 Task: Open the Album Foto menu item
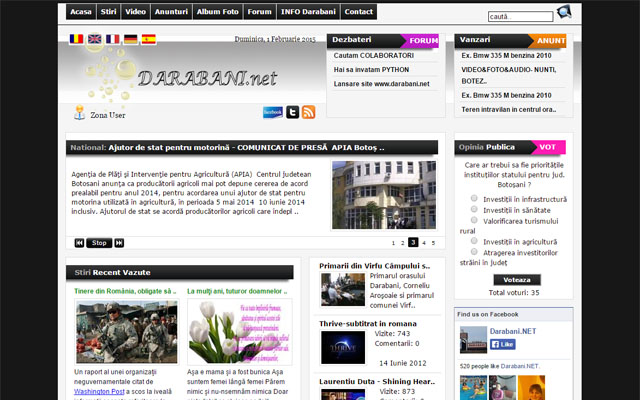tap(218, 12)
